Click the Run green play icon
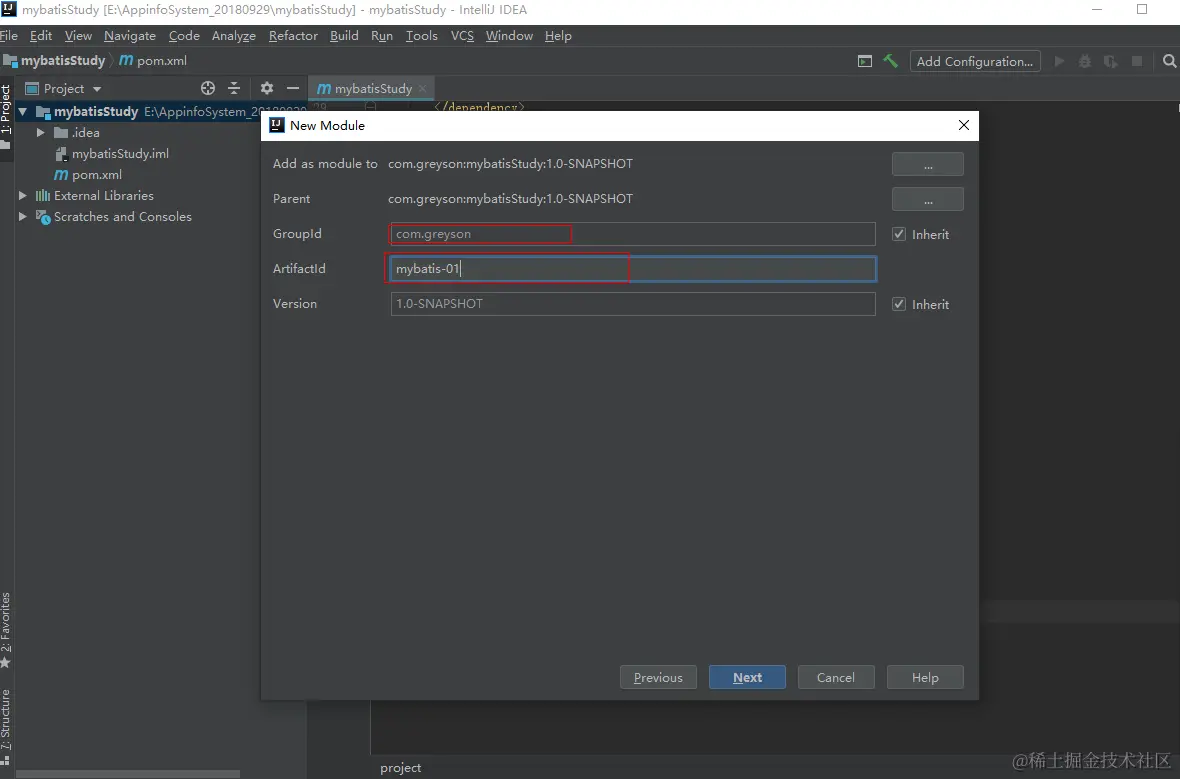1180x779 pixels. [x=1059, y=61]
